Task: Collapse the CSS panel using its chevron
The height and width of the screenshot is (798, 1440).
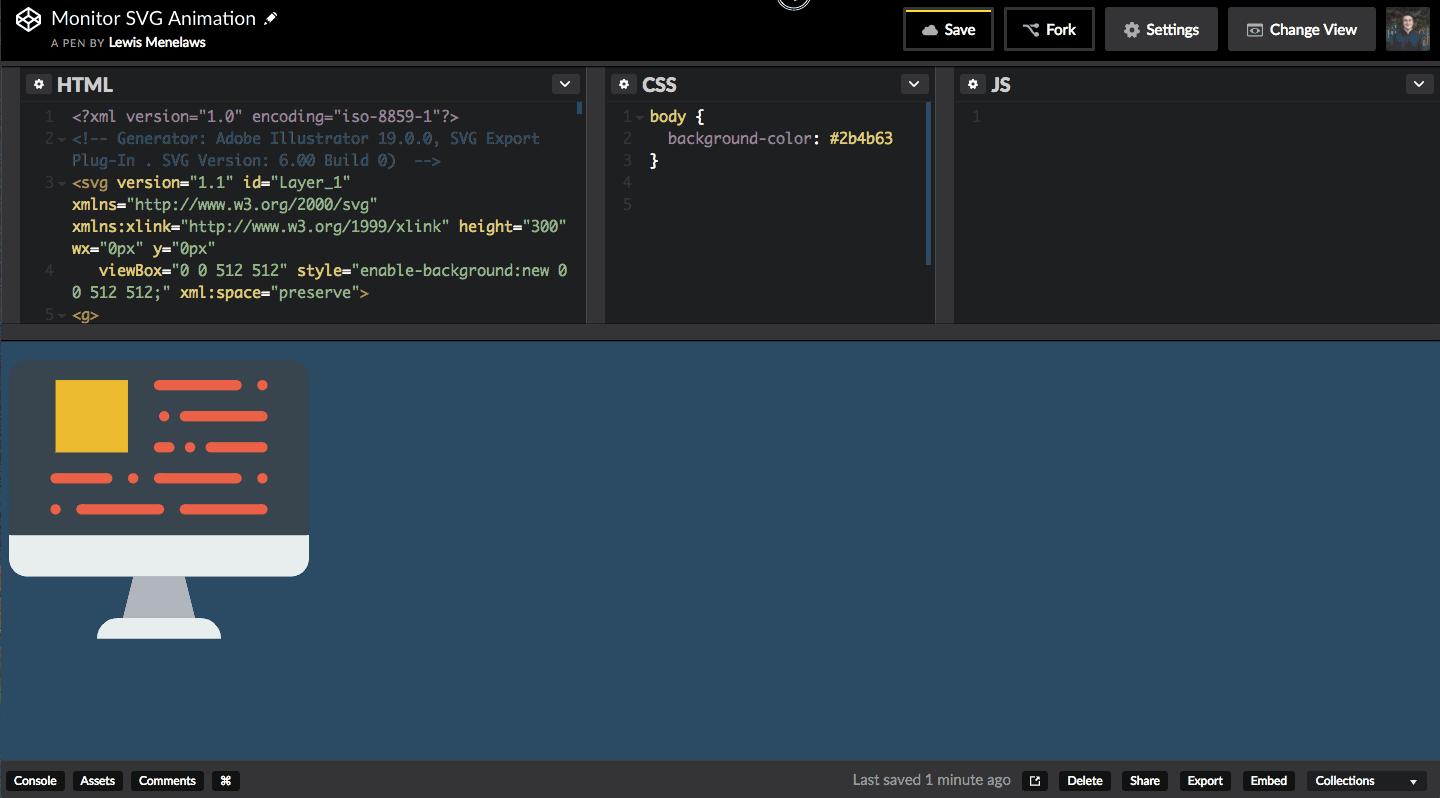Action: click(x=913, y=84)
